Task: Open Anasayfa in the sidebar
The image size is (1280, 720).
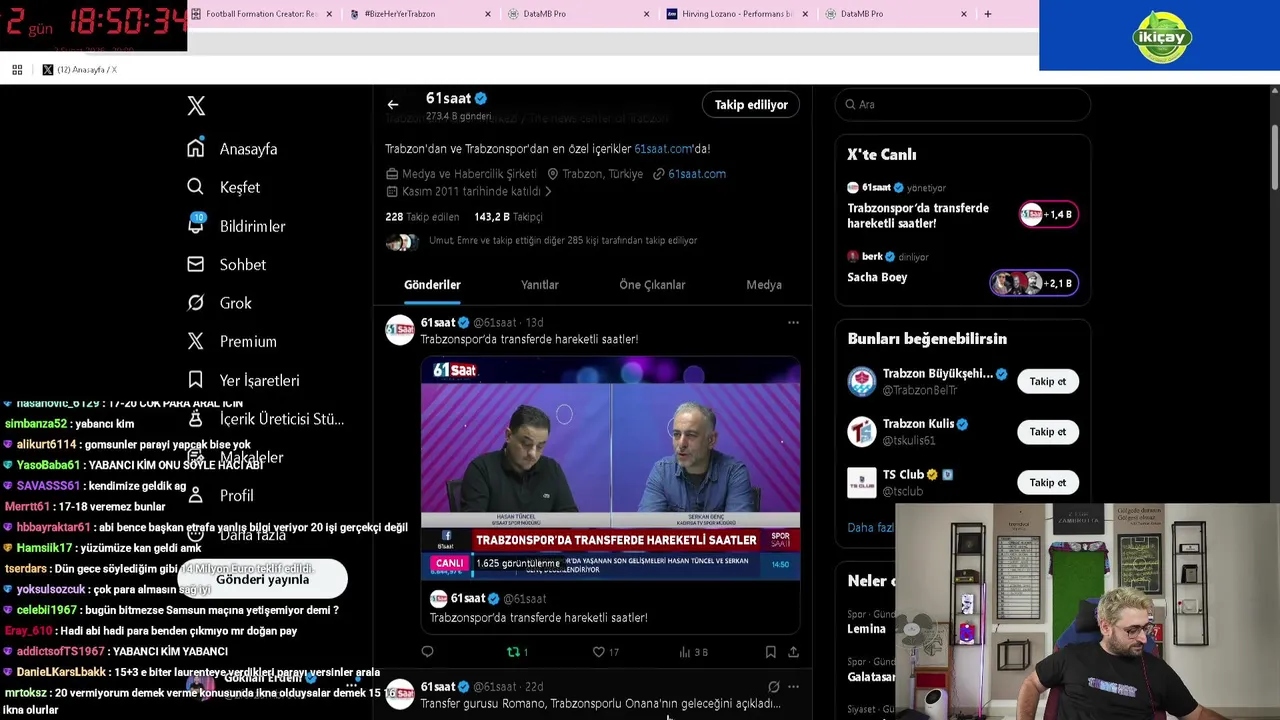Action: pos(232,149)
